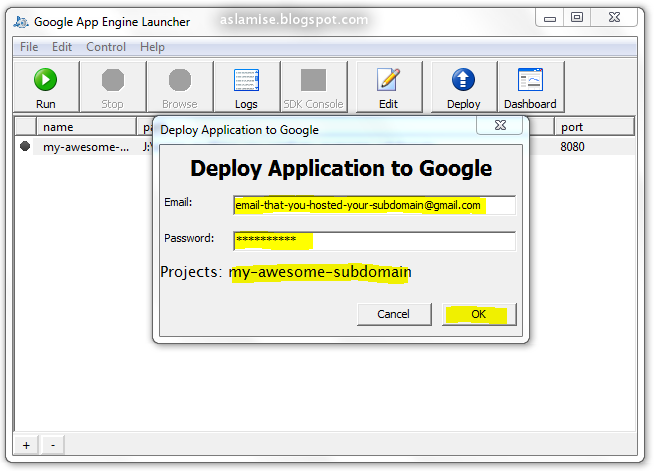Click OK in the Deploy dialog
654x471 pixels.
tap(479, 314)
